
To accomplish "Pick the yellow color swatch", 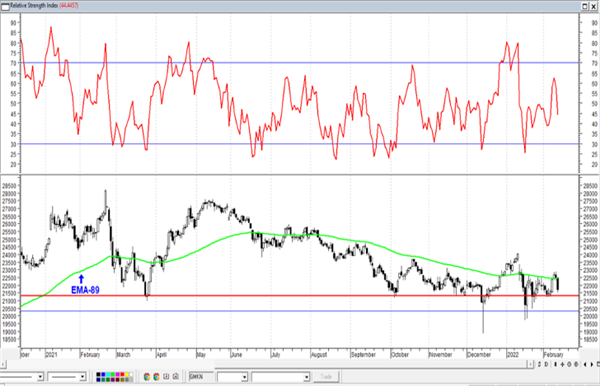I will [127, 375].
